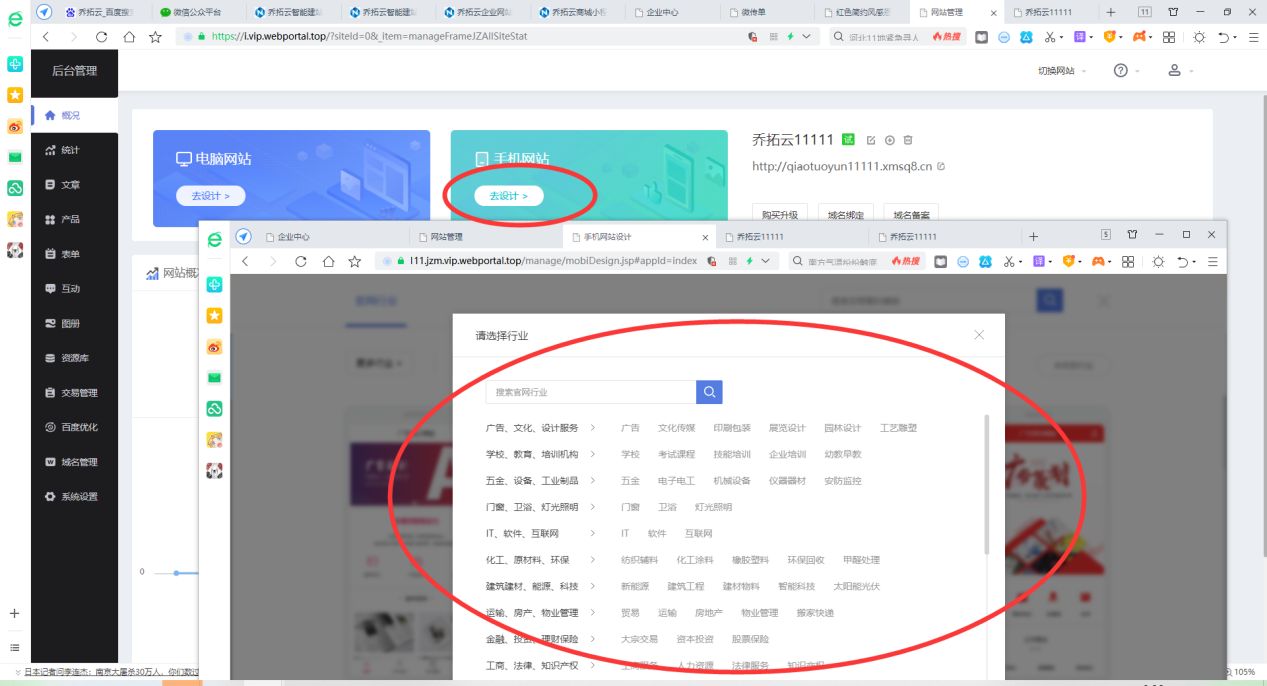Screen dimensions: 1267x686
Task: Open 系统设置 system settings in sidebar
Action: 74,495
